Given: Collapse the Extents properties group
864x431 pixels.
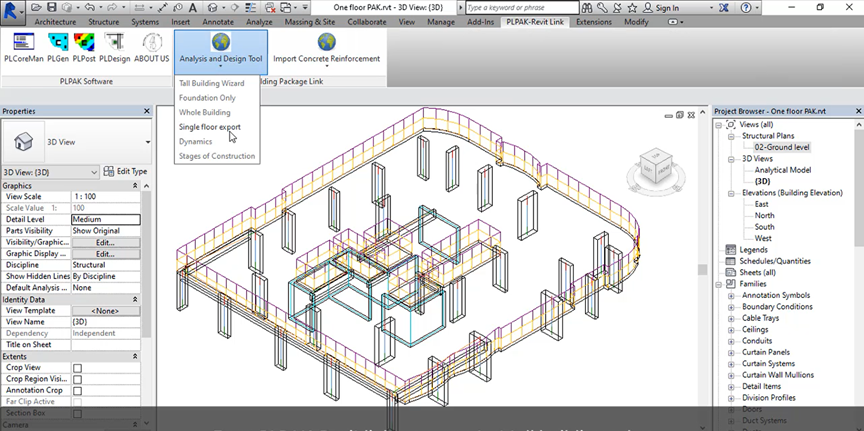Looking at the screenshot, I should [135, 357].
